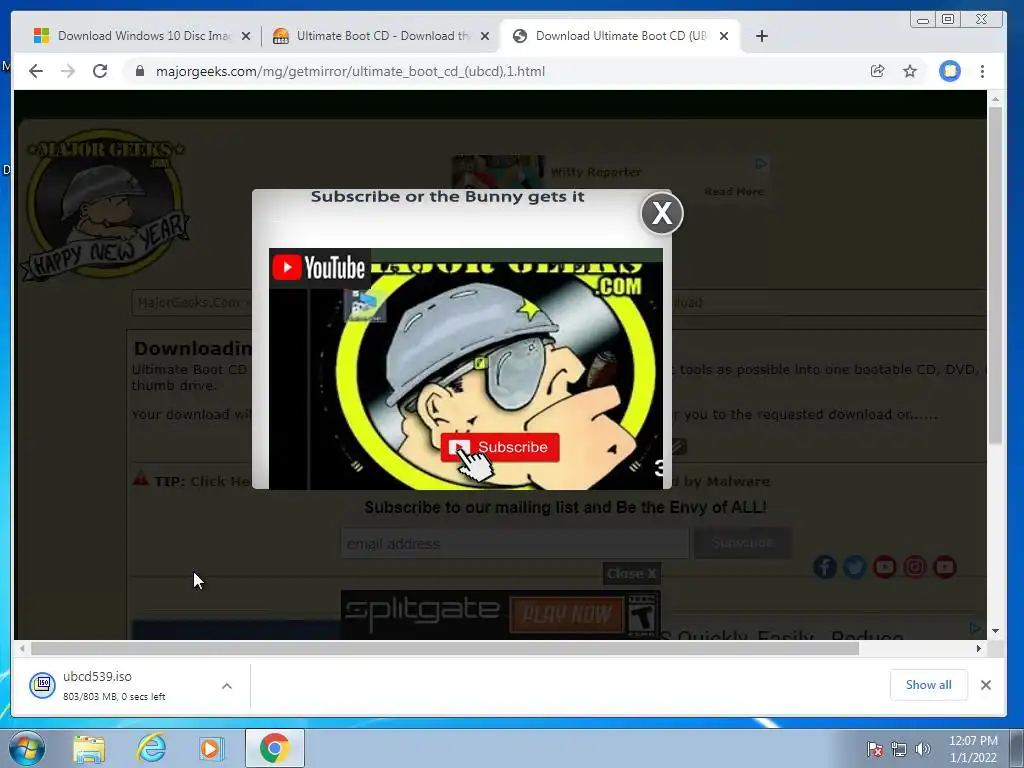Click the lock icon in address bar
Image resolution: width=1024 pixels, height=768 pixels.
click(139, 71)
